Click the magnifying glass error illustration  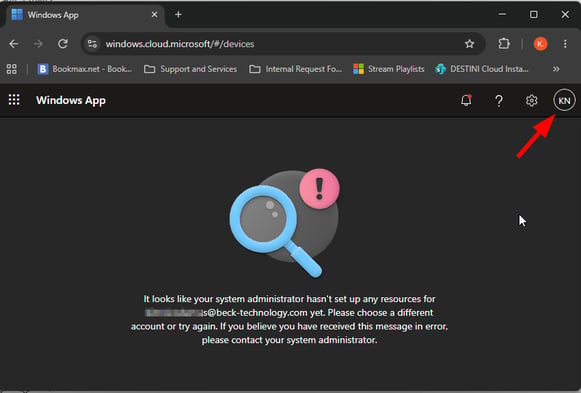click(285, 223)
